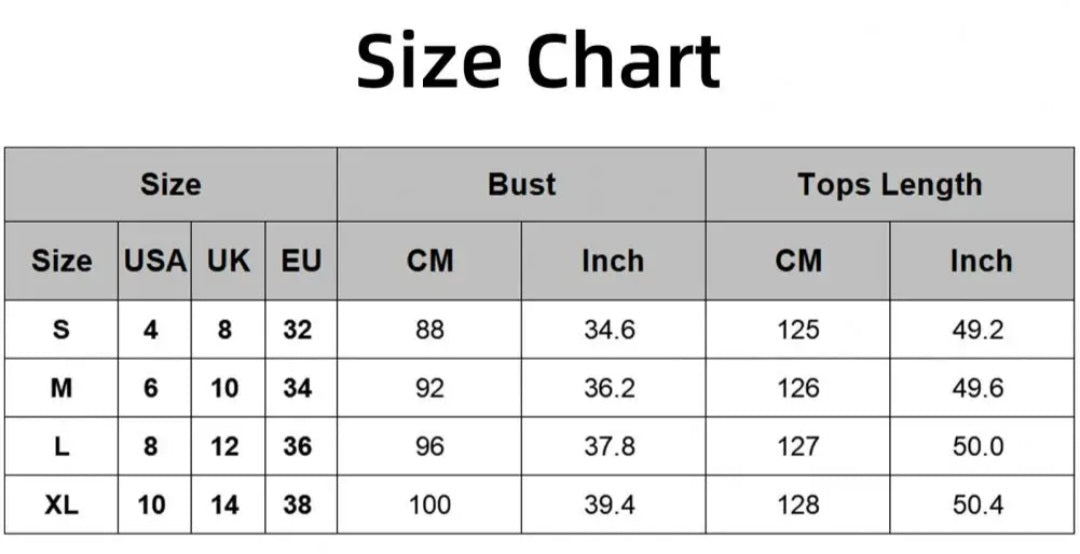
Task: Click the bust 100 cm cell
Action: pos(429,505)
